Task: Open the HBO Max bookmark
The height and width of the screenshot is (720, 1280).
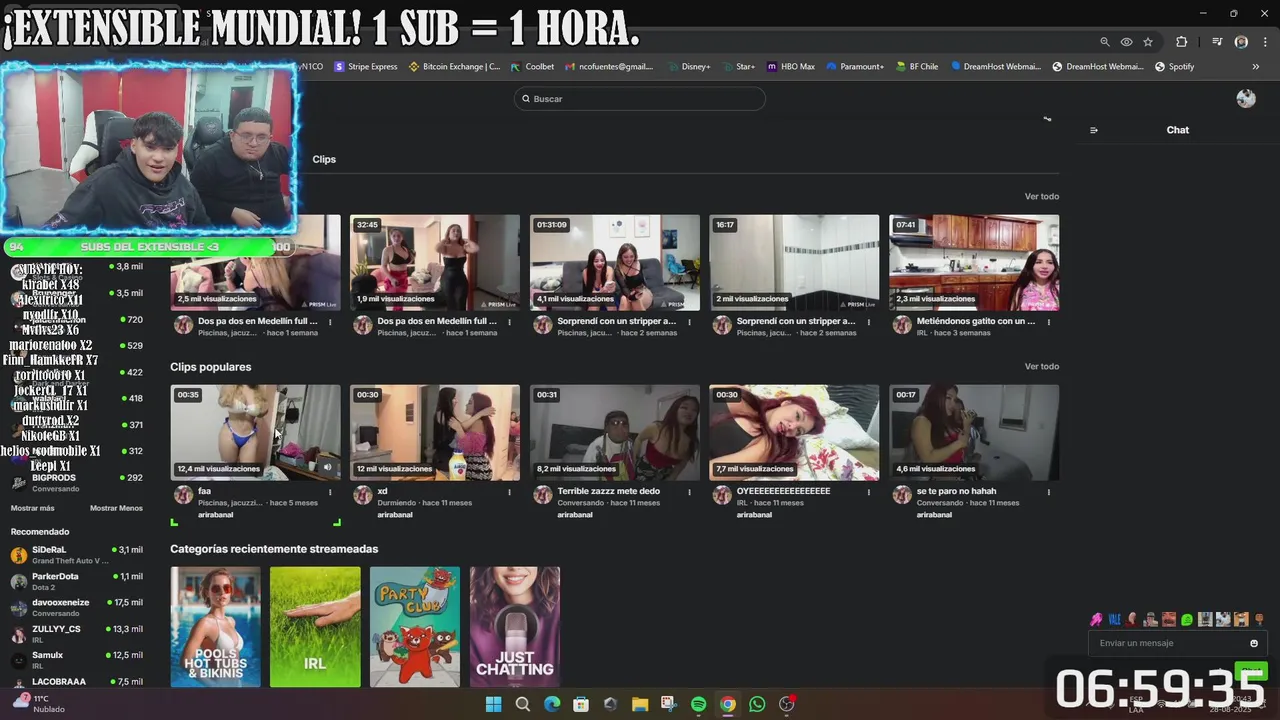Action: (x=791, y=67)
